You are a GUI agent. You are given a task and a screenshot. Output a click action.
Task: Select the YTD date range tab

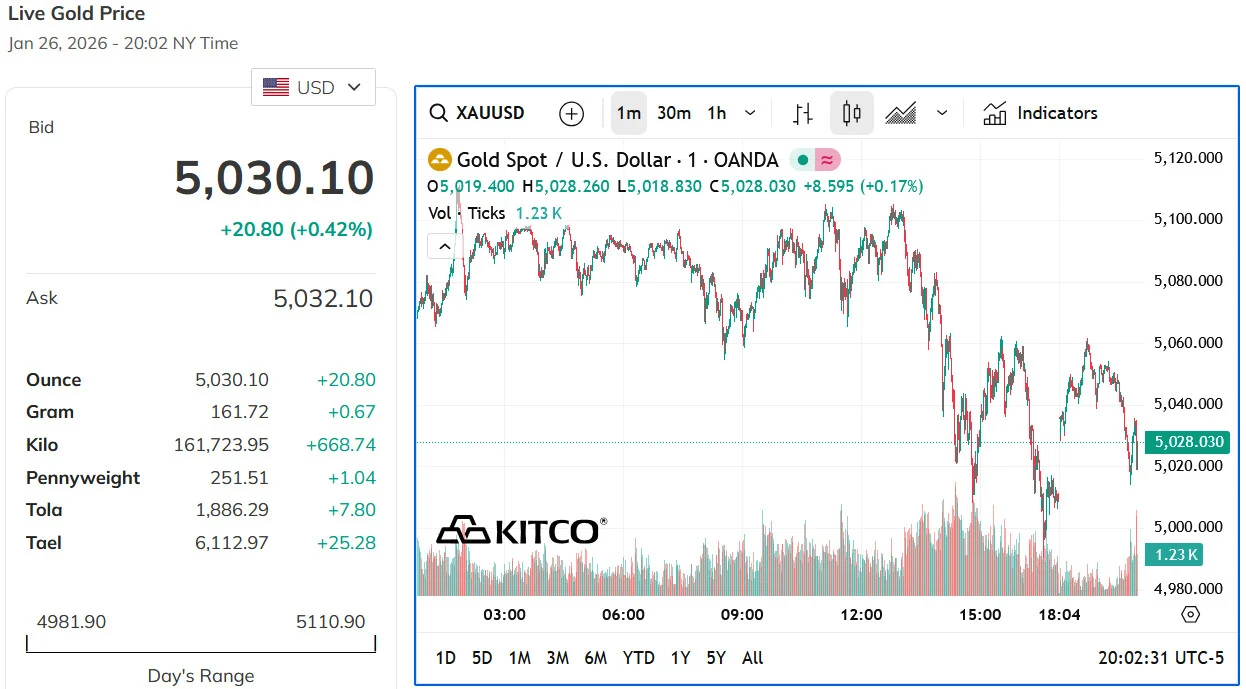point(638,657)
